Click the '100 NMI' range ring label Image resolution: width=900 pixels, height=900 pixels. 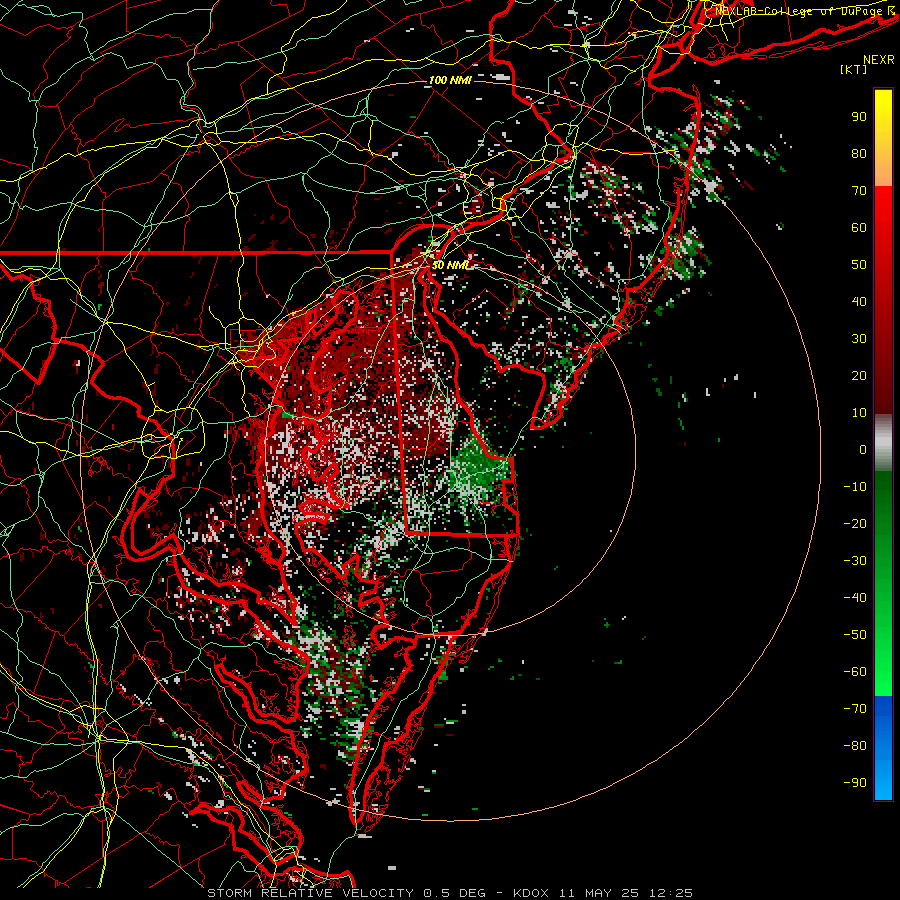click(450, 80)
